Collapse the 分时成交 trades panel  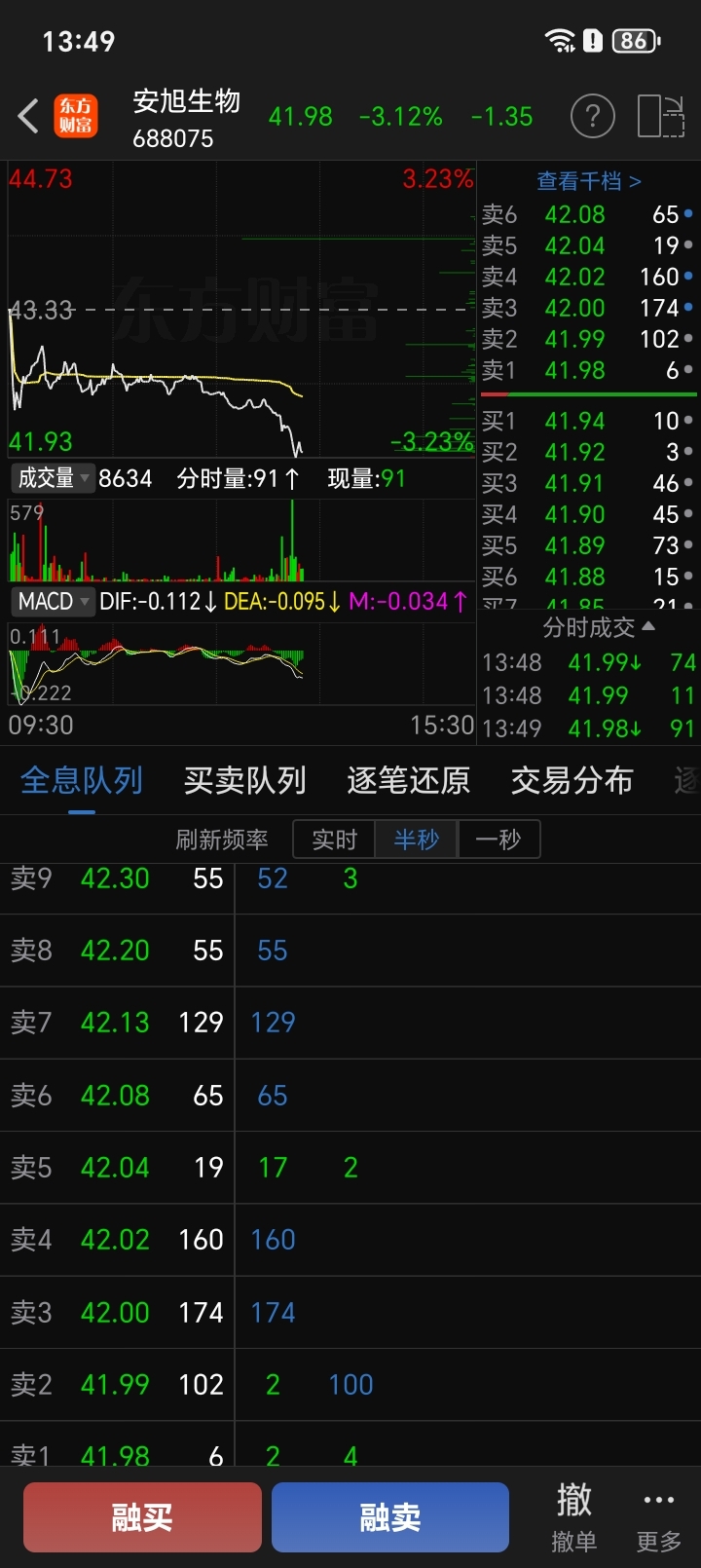point(599,627)
